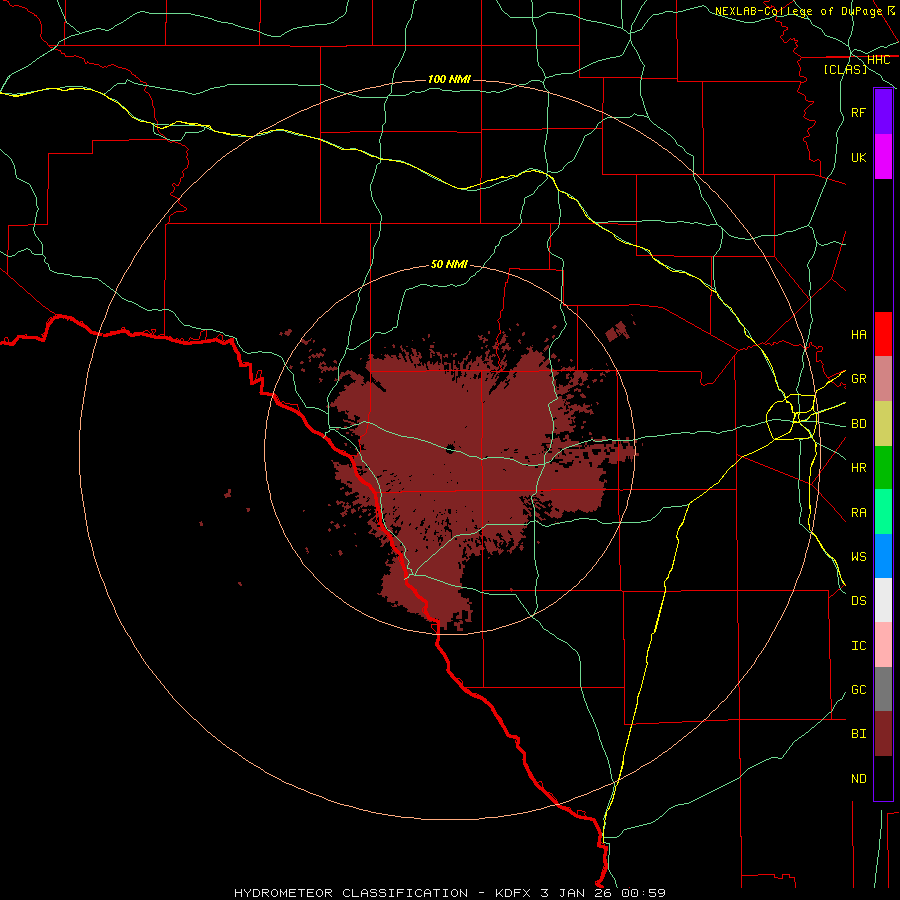Click the RF purple legend swatch
The height and width of the screenshot is (900, 900).
(x=883, y=112)
